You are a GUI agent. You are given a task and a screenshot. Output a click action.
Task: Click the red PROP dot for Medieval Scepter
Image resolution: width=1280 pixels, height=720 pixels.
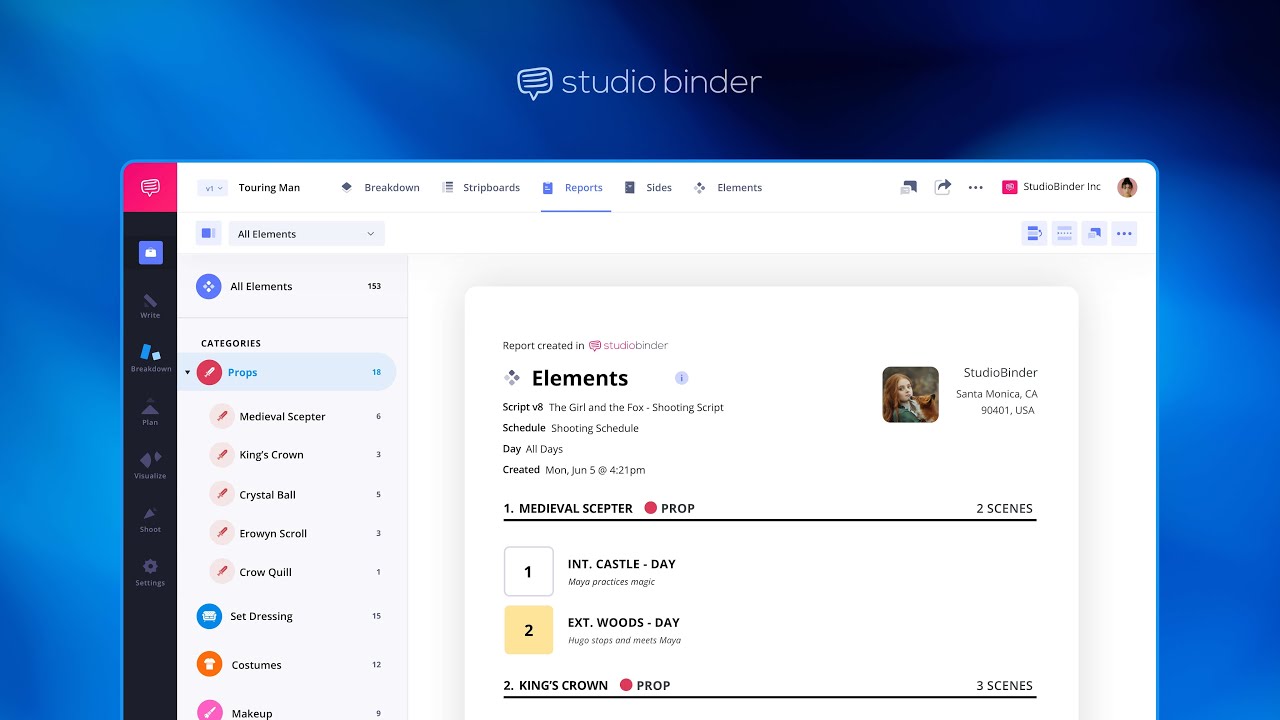click(x=650, y=508)
